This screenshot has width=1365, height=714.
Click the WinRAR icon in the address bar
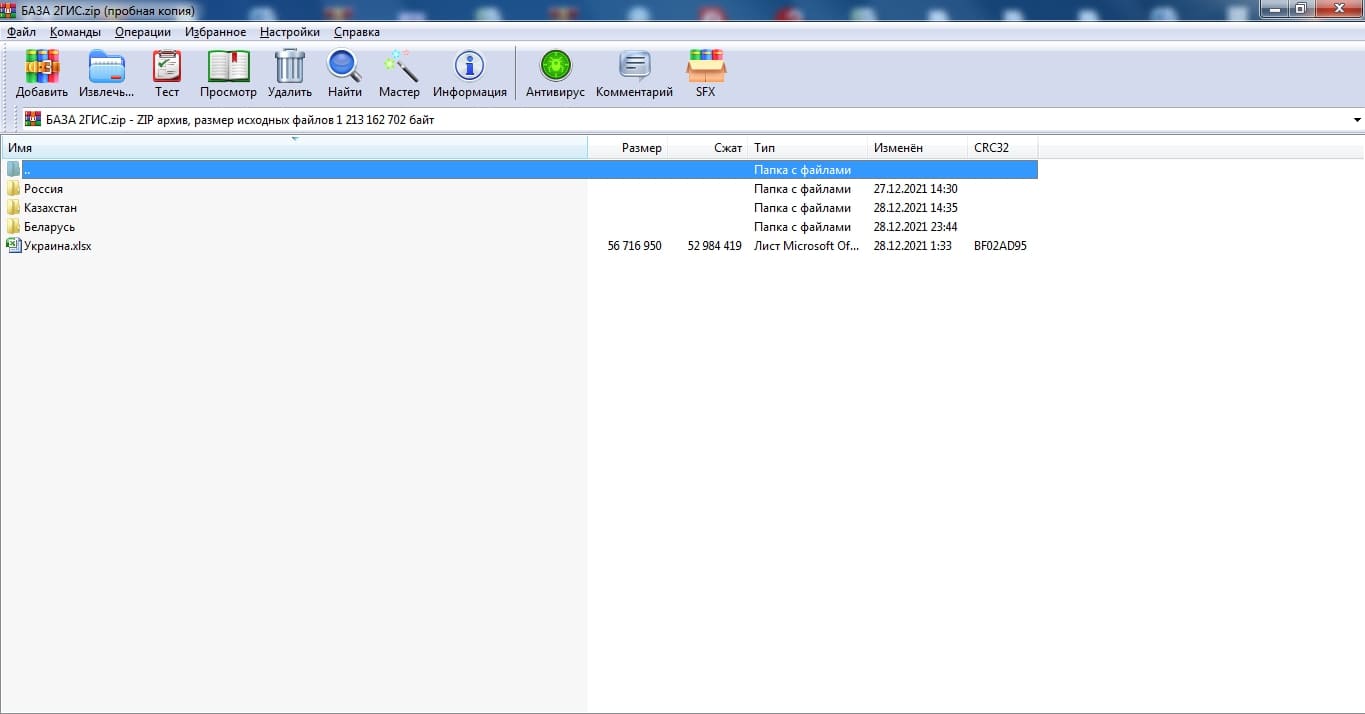(33, 119)
